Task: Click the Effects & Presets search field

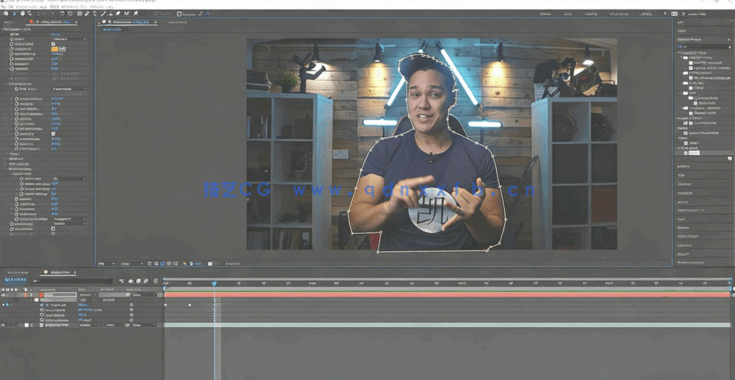Action: click(x=703, y=47)
